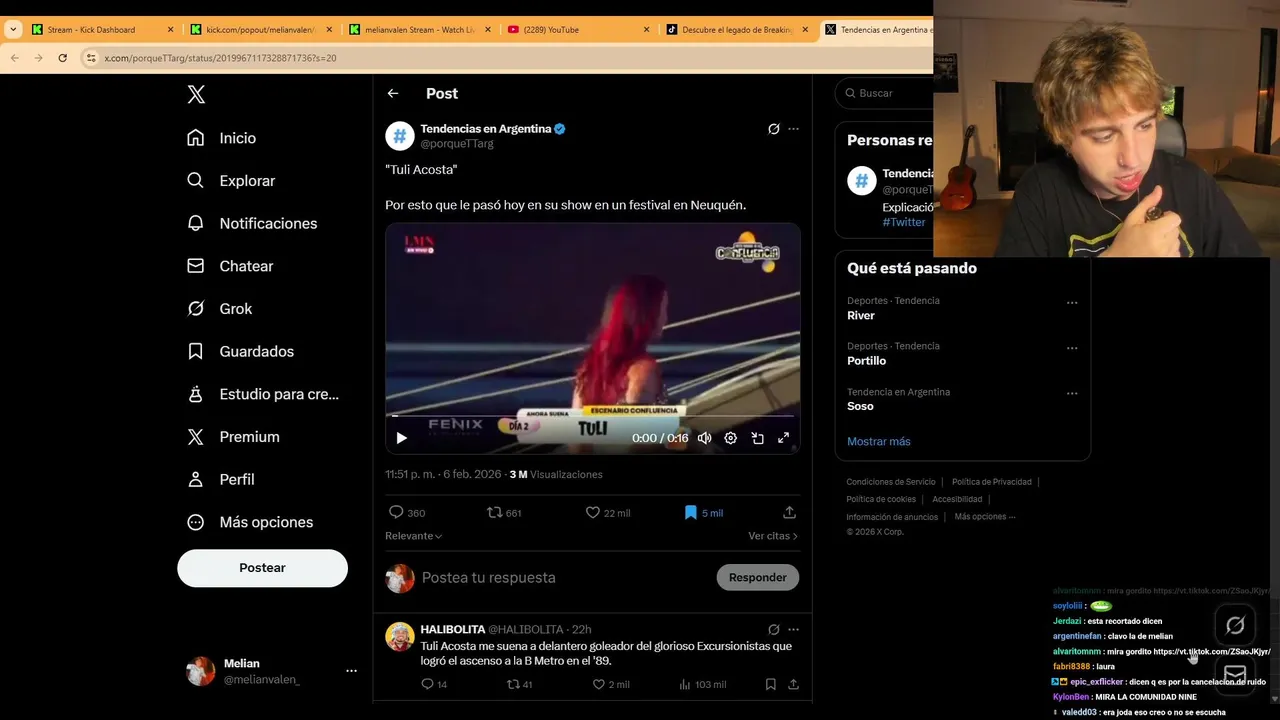Reply to HALIBOLITA's comment with 14 replies

(x=433, y=684)
